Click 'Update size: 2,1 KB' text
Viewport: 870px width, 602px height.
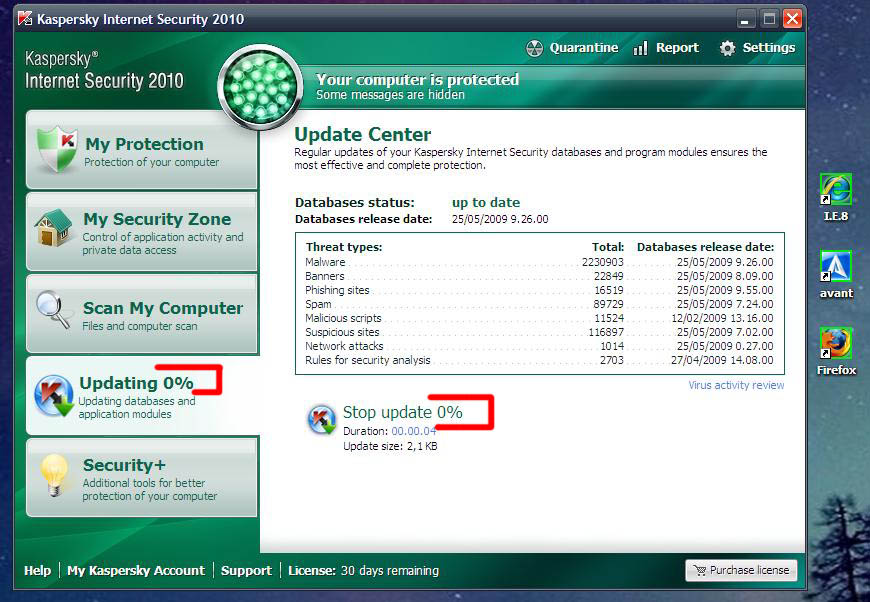(x=390, y=446)
